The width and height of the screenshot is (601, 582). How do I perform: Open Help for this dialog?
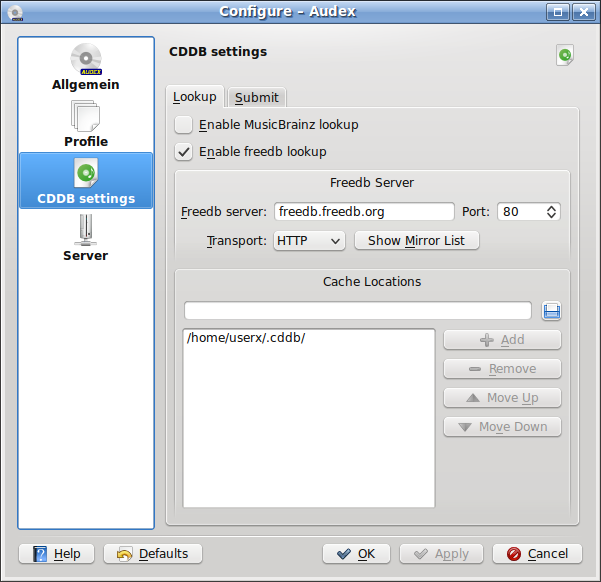click(x=56, y=554)
